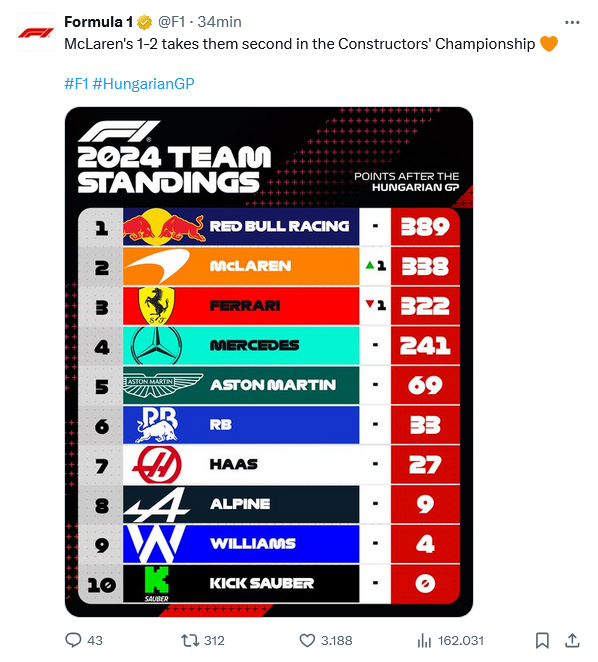Repost this tweet using the retweet icon
Image resolution: width=598 pixels, height=662 pixels.
click(x=190, y=640)
